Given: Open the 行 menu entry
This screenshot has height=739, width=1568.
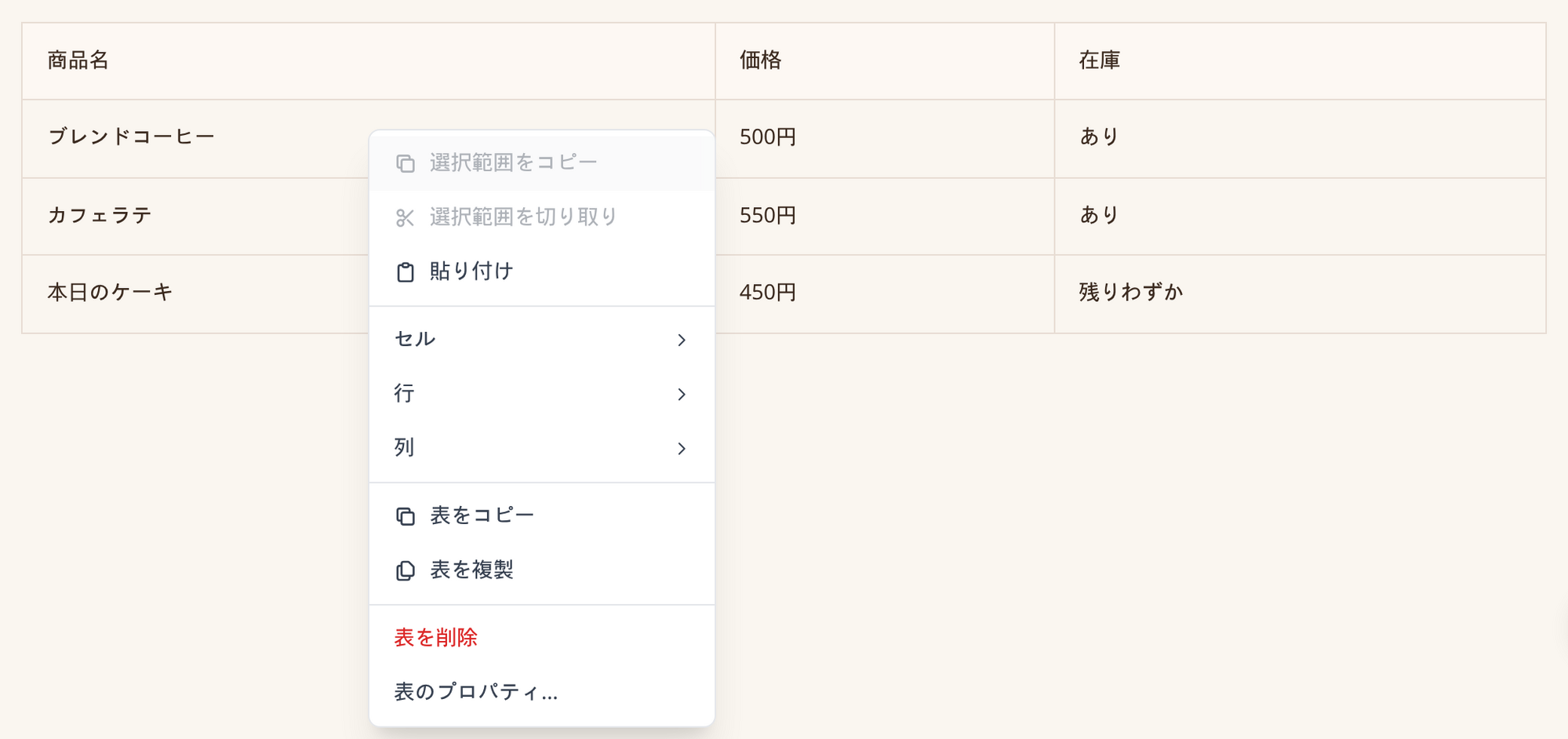Looking at the screenshot, I should (542, 394).
